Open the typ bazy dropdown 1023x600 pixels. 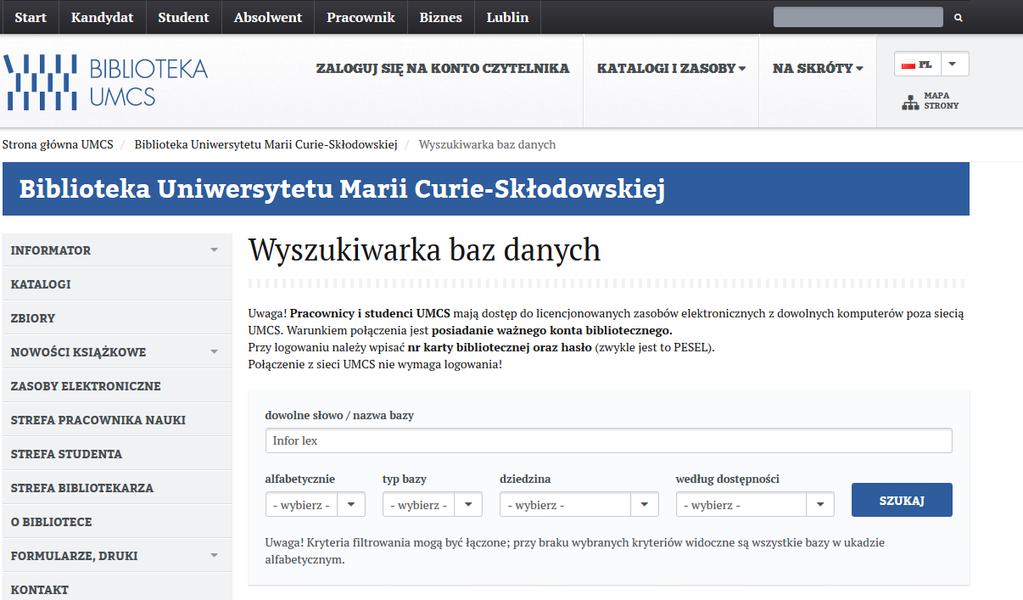(432, 504)
